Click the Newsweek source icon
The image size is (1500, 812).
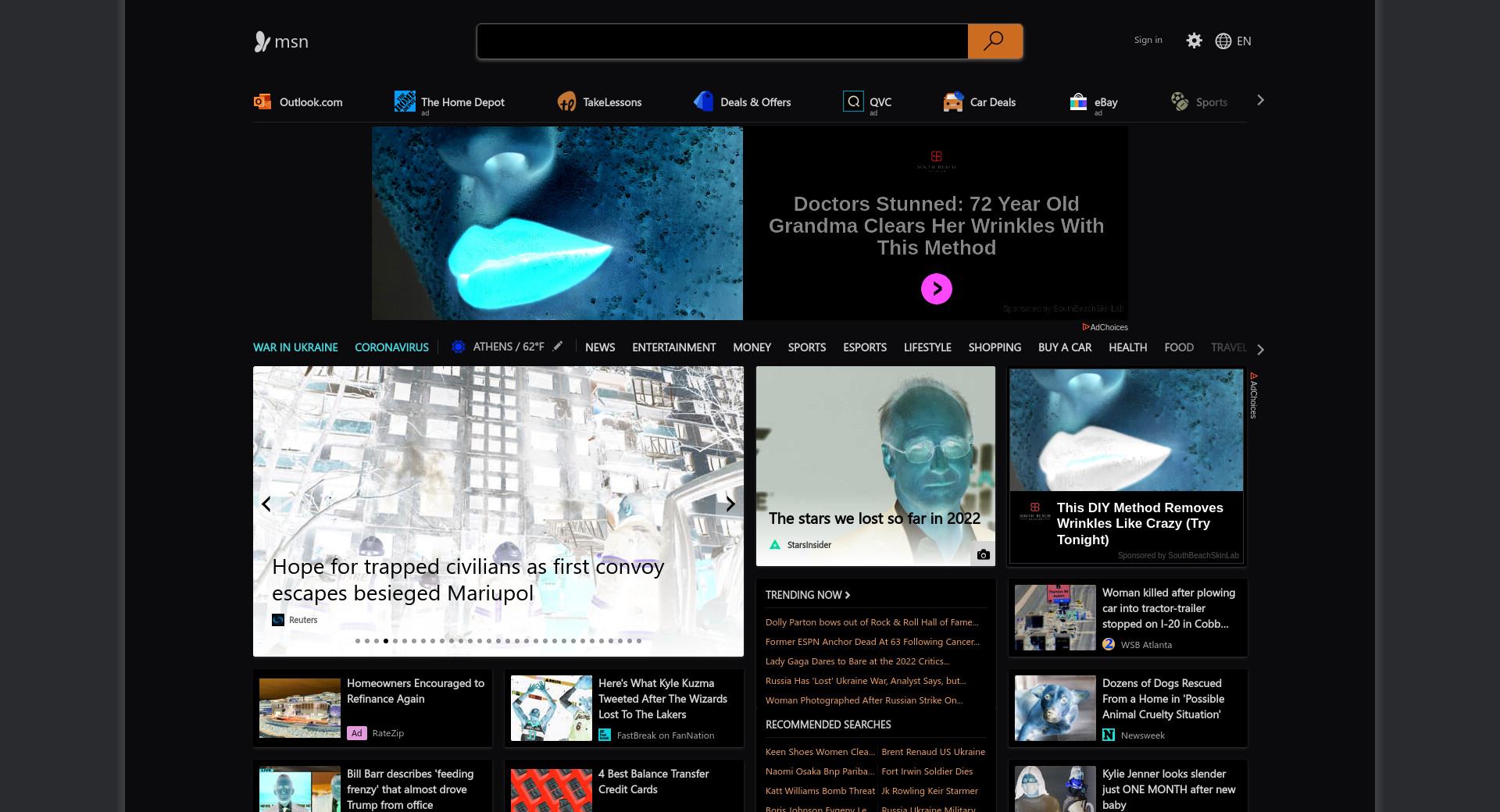1109,735
